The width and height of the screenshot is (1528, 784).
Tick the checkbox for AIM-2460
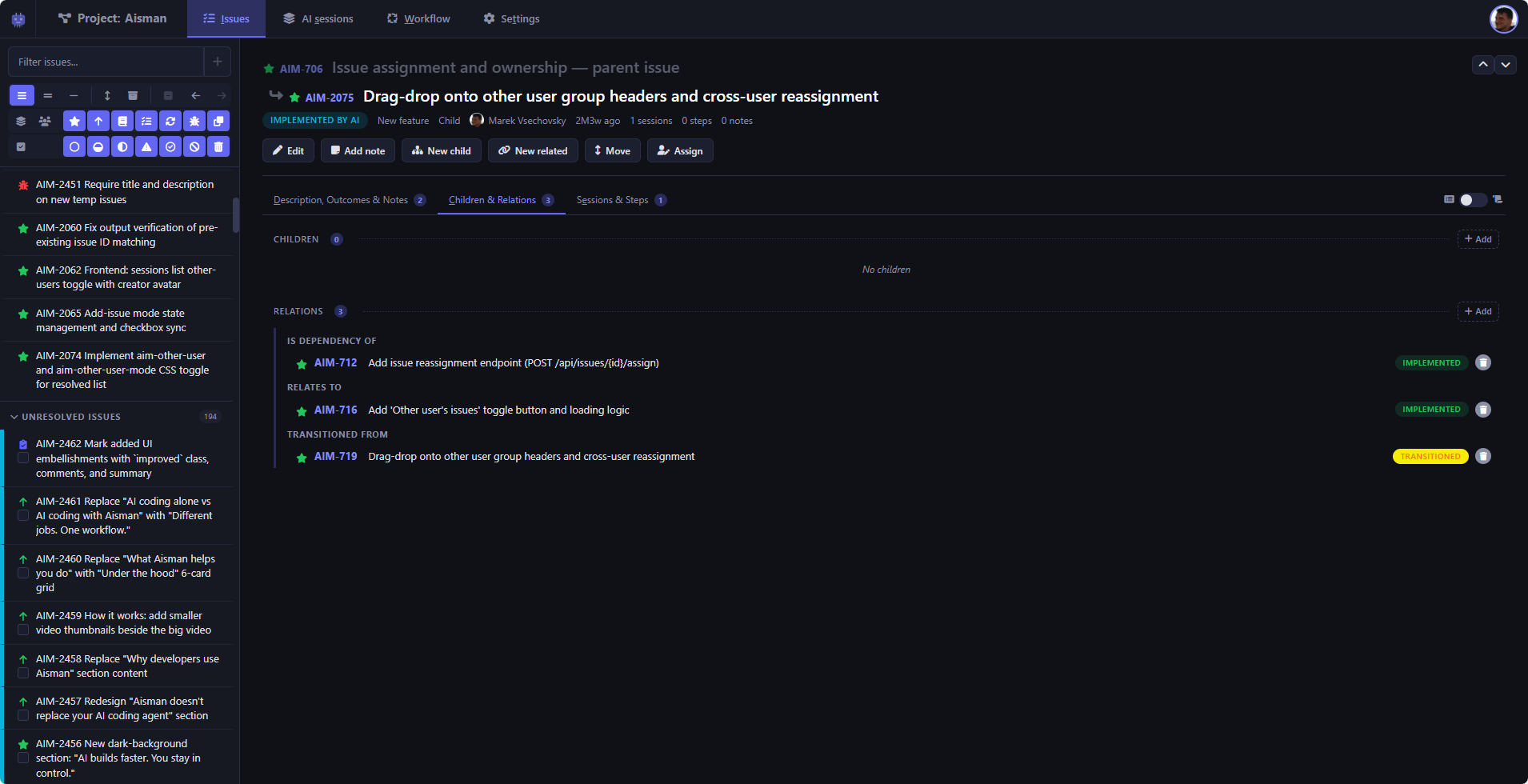pos(23,574)
